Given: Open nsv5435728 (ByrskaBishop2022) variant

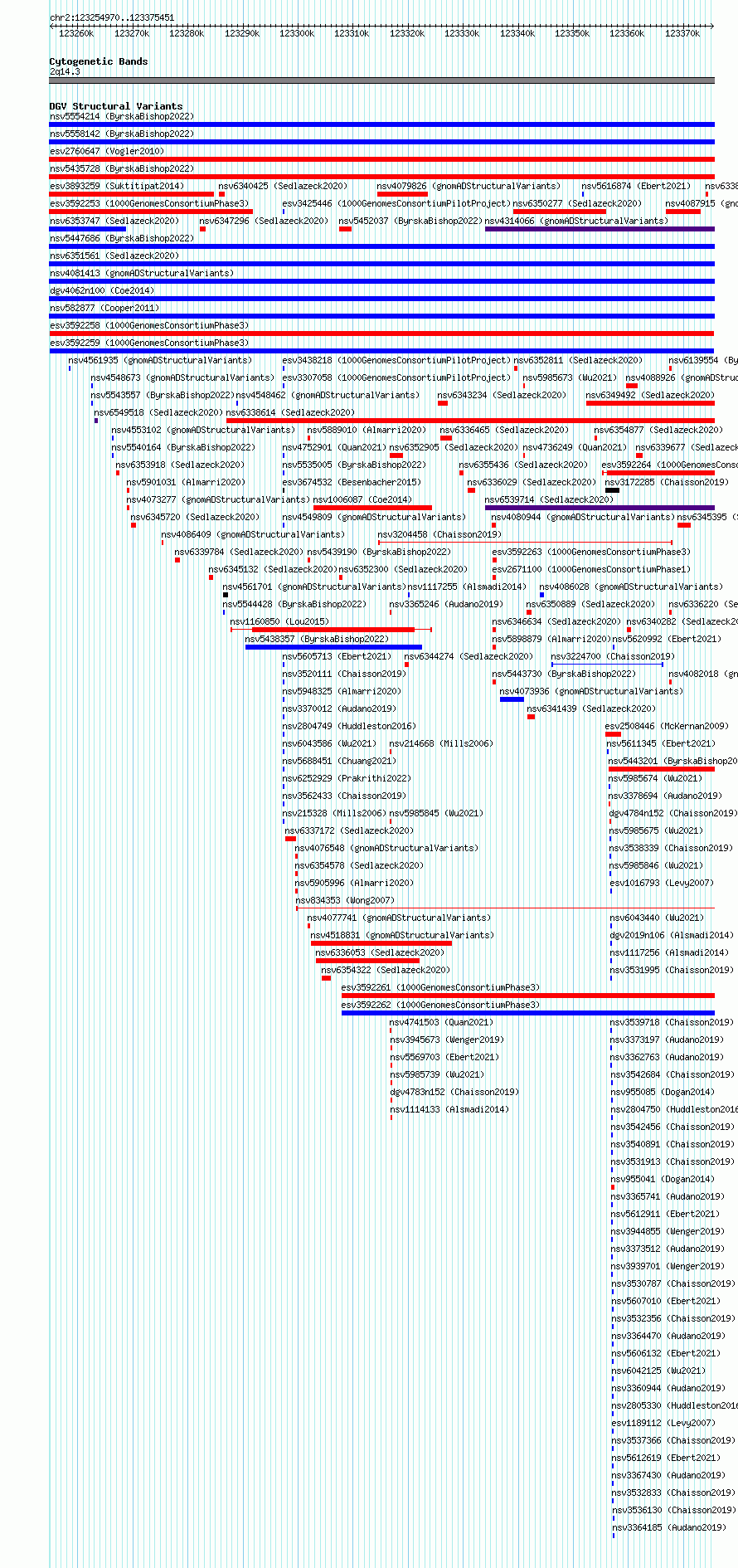Looking at the screenshot, I should point(122,169).
